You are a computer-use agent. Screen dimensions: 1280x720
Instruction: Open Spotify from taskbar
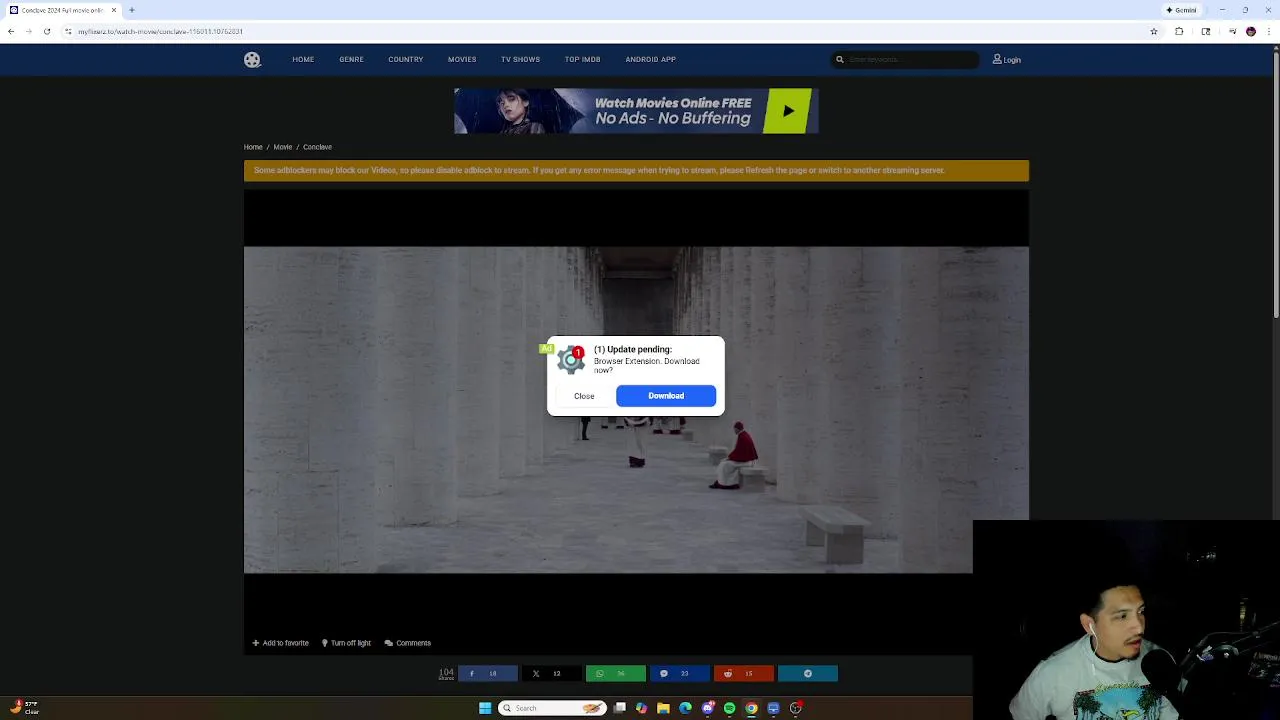click(729, 708)
